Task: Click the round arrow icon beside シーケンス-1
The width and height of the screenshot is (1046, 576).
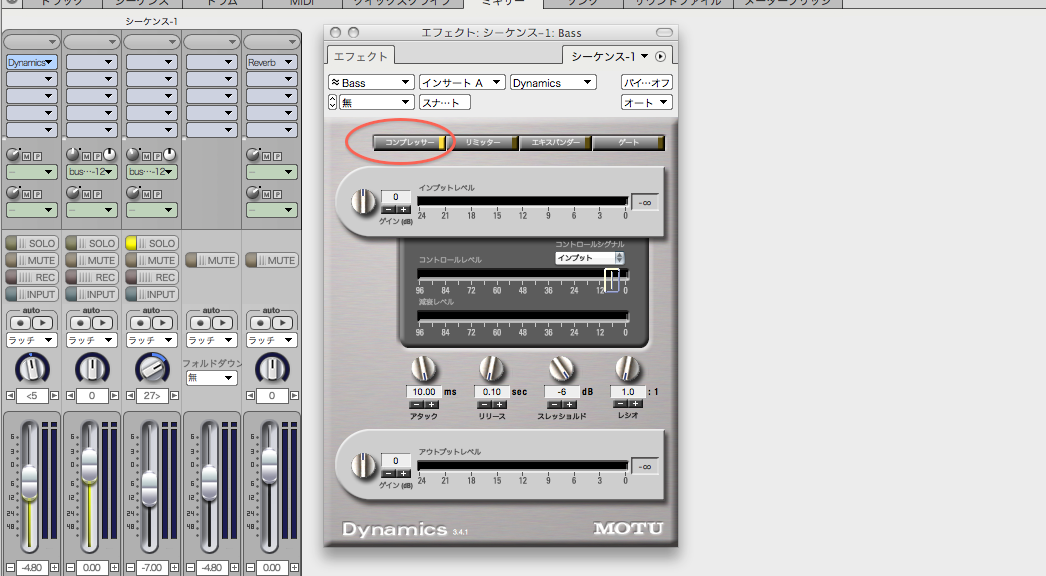Action: [660, 57]
